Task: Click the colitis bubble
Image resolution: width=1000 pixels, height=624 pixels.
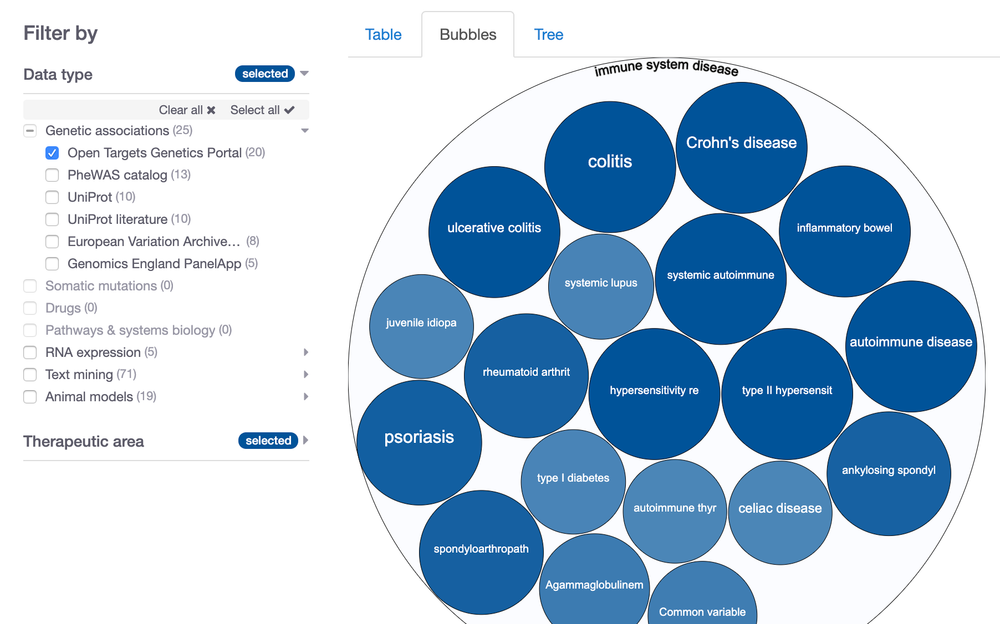Action: point(610,167)
